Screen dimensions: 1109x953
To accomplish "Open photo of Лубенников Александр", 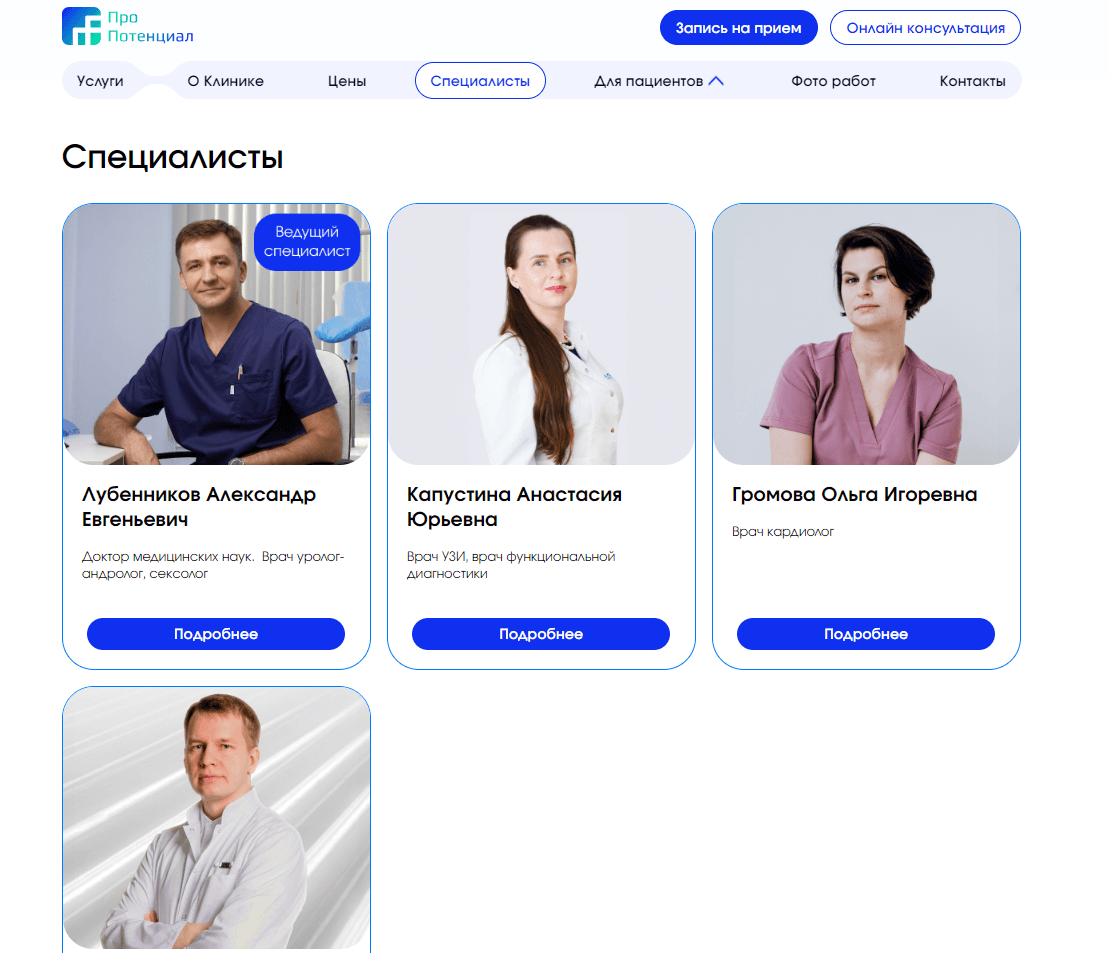I will tap(216, 334).
